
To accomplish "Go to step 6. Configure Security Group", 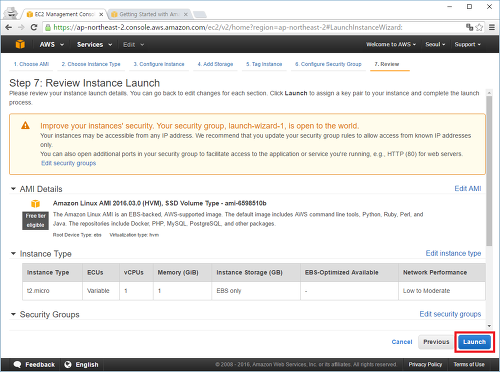I will point(328,64).
